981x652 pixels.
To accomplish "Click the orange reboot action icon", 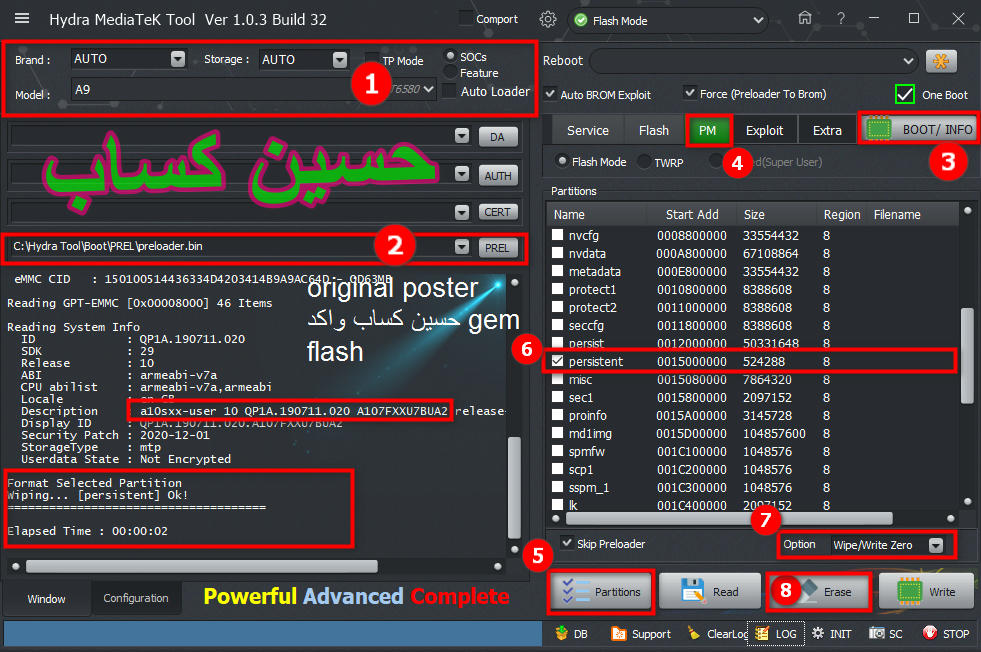I will [941, 61].
